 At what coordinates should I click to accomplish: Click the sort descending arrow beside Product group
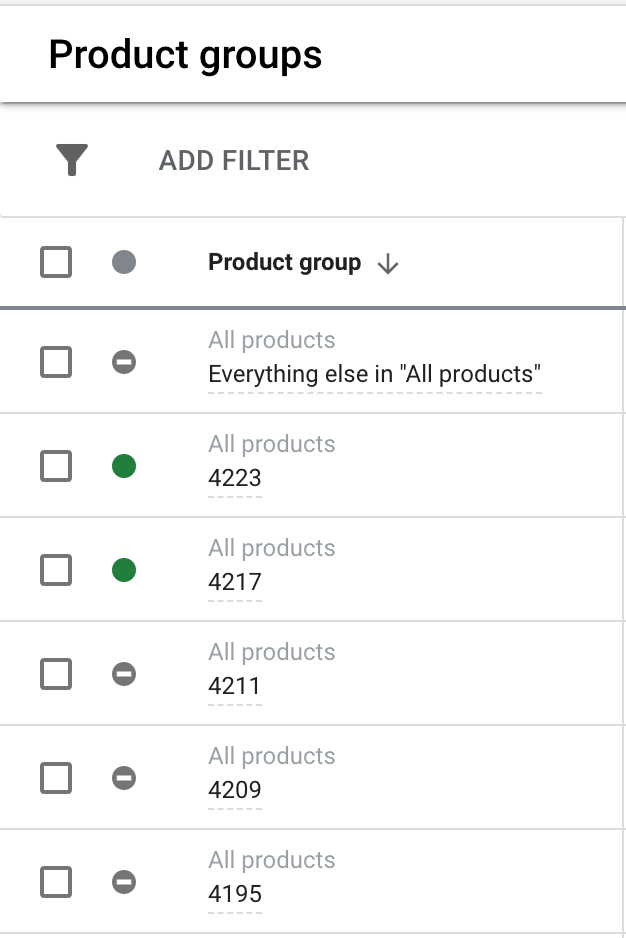388,263
